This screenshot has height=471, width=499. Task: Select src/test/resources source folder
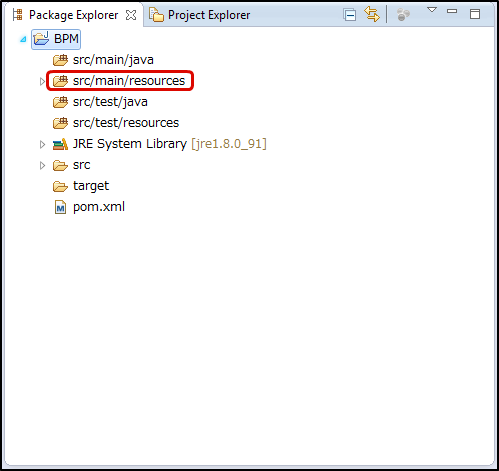(126, 123)
